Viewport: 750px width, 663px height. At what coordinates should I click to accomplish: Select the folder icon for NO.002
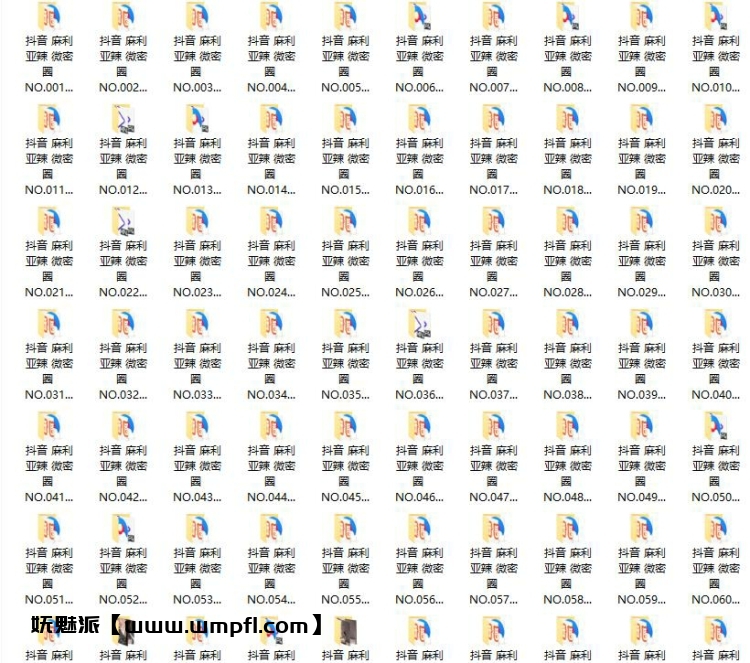123,16
